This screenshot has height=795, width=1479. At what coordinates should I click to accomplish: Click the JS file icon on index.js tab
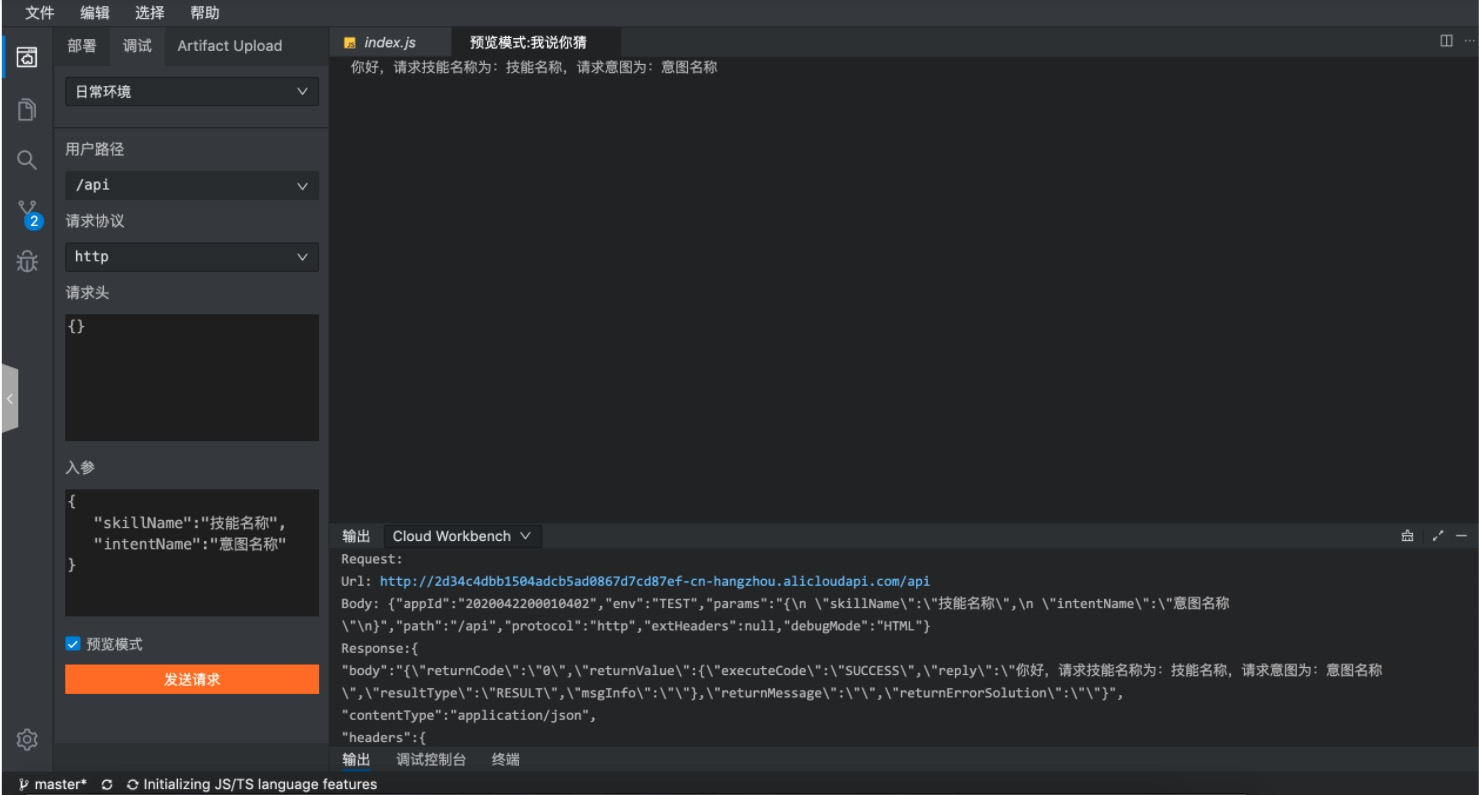click(350, 43)
